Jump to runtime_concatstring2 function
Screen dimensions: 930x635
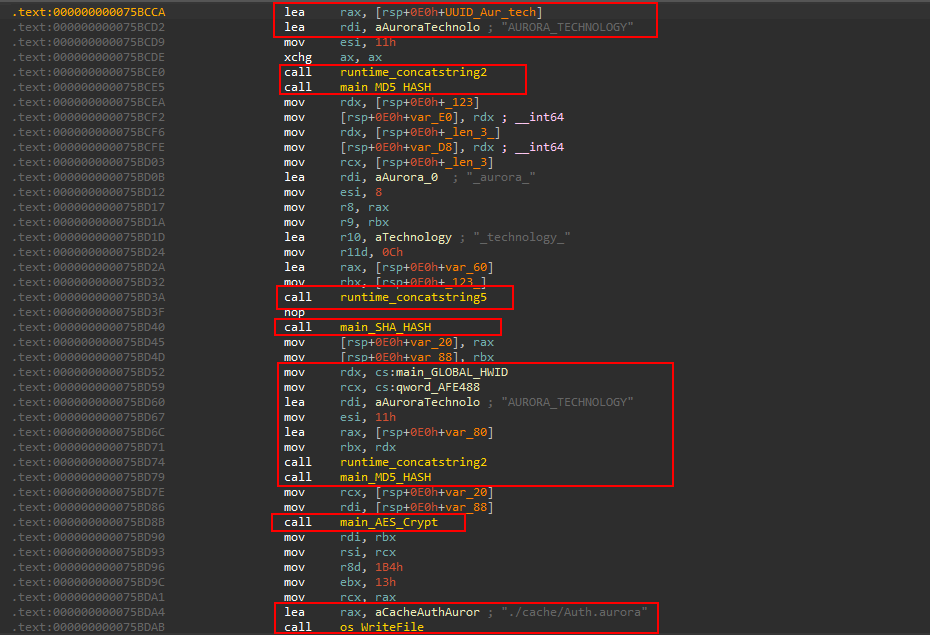tap(412, 72)
